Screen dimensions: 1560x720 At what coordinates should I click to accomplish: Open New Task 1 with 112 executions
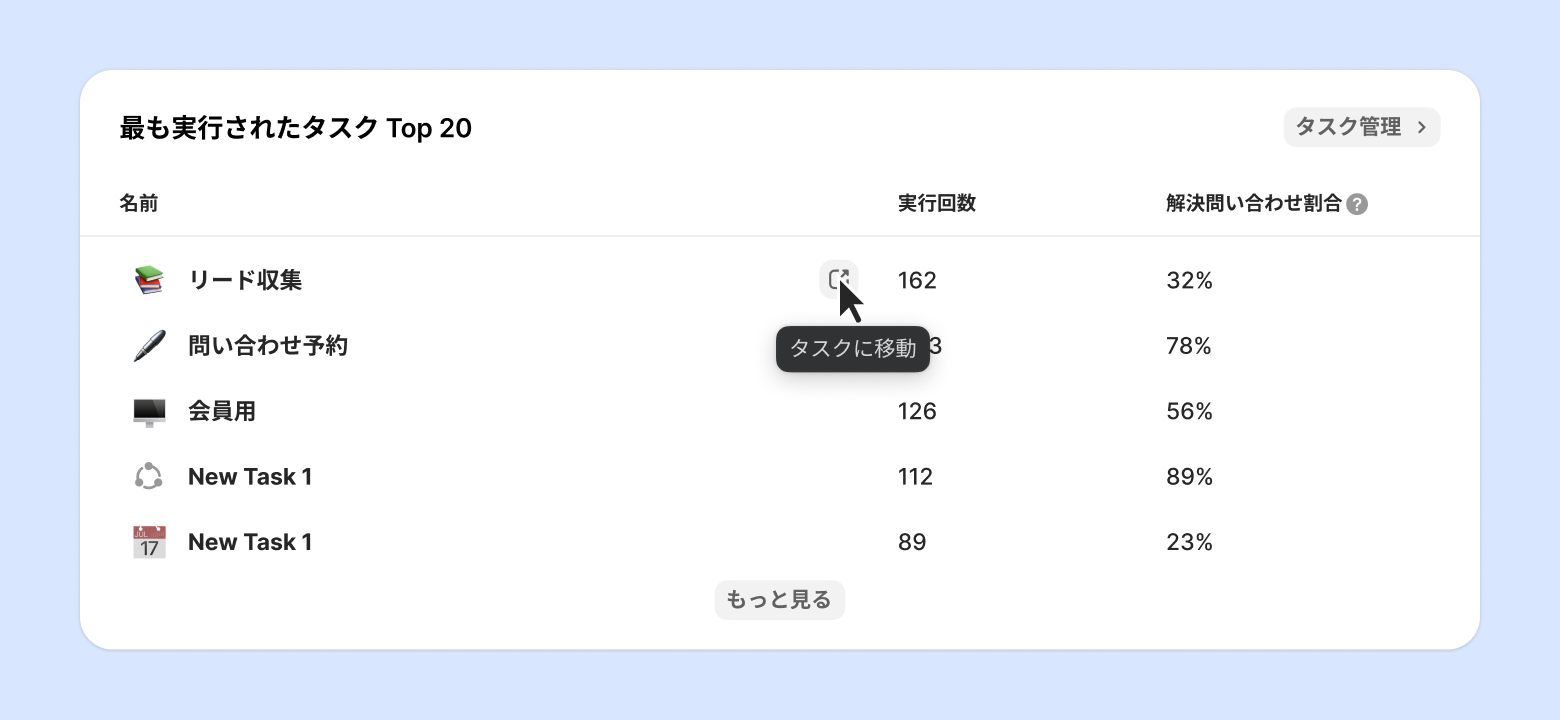click(250, 477)
